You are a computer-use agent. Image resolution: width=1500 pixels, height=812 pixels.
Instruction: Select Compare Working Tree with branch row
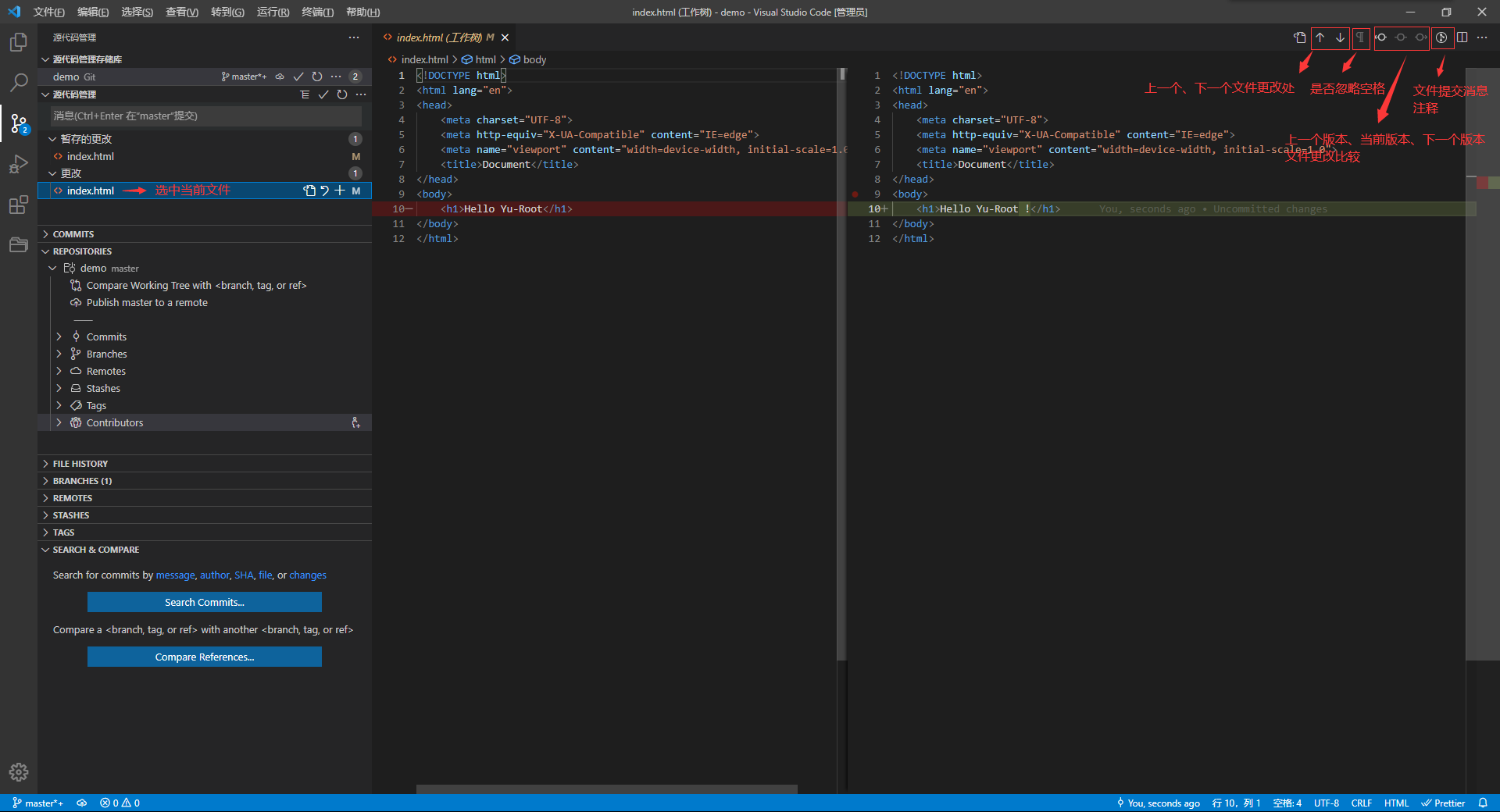205,286
